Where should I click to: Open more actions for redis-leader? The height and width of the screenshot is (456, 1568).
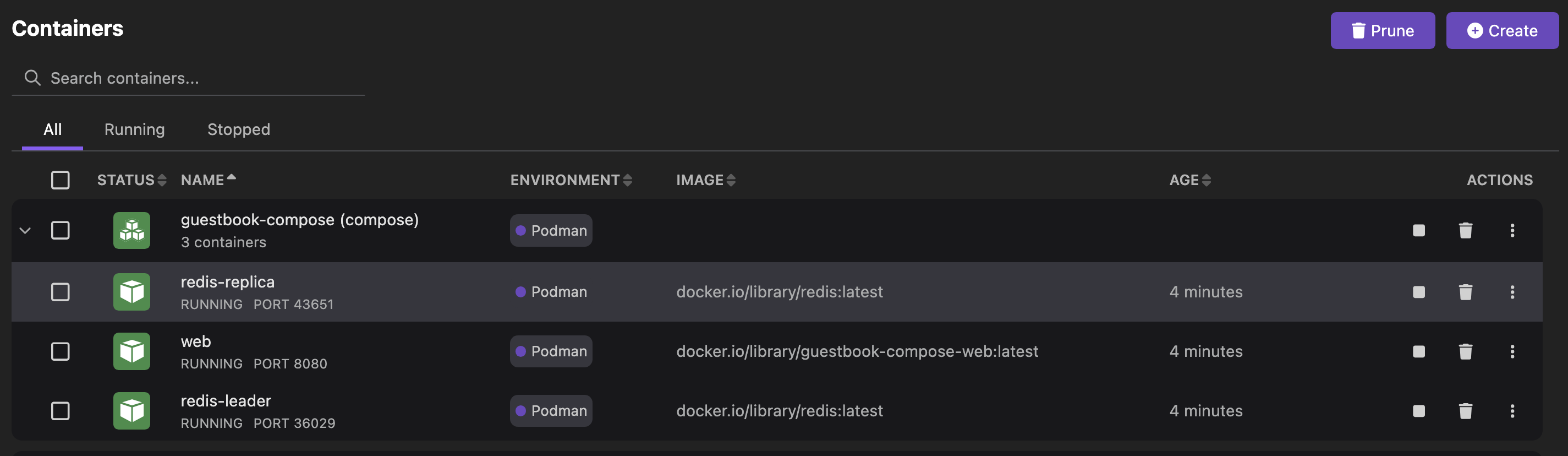coord(1512,411)
